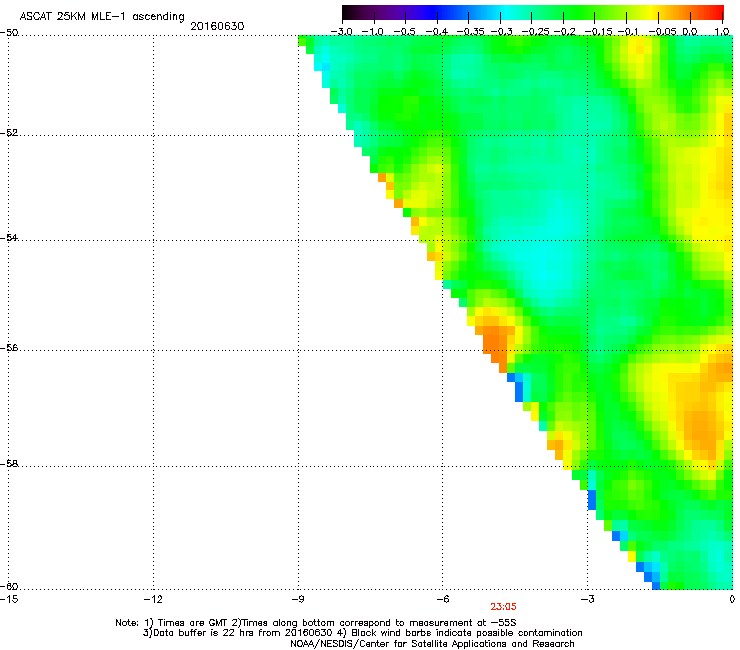Click the 0 longitude axis label
The width and height of the screenshot is (740, 650).
[x=732, y=599]
